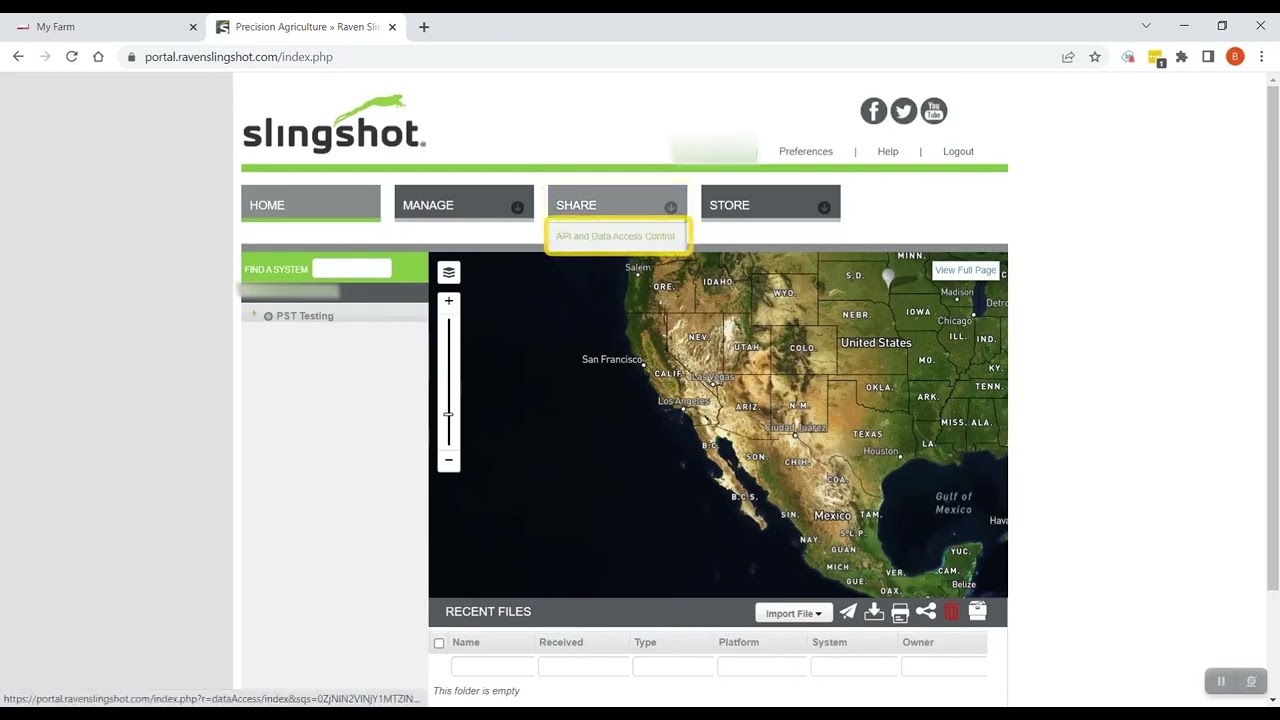The image size is (1280, 720).
Task: Focus the System filter input
Action: (854, 666)
